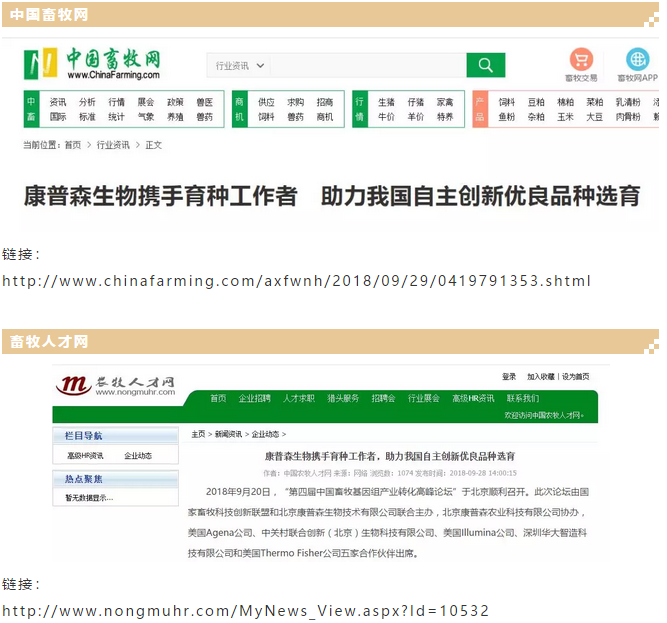Open the 鱼粉 product link
This screenshot has width=667, height=623.
coord(507,117)
